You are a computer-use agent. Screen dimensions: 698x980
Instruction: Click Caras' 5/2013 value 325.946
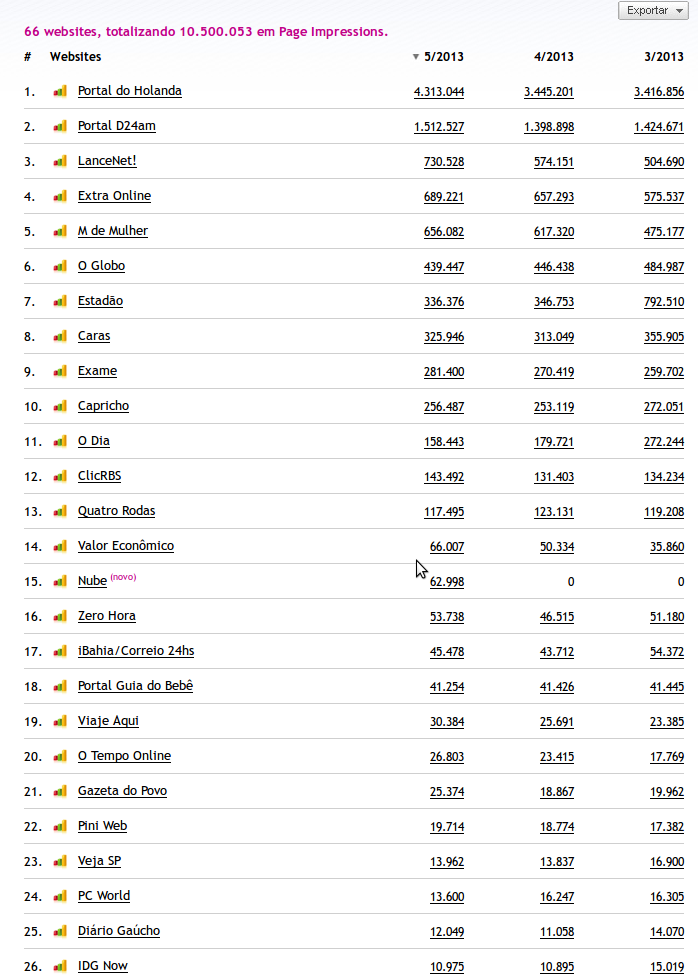[x=444, y=336]
